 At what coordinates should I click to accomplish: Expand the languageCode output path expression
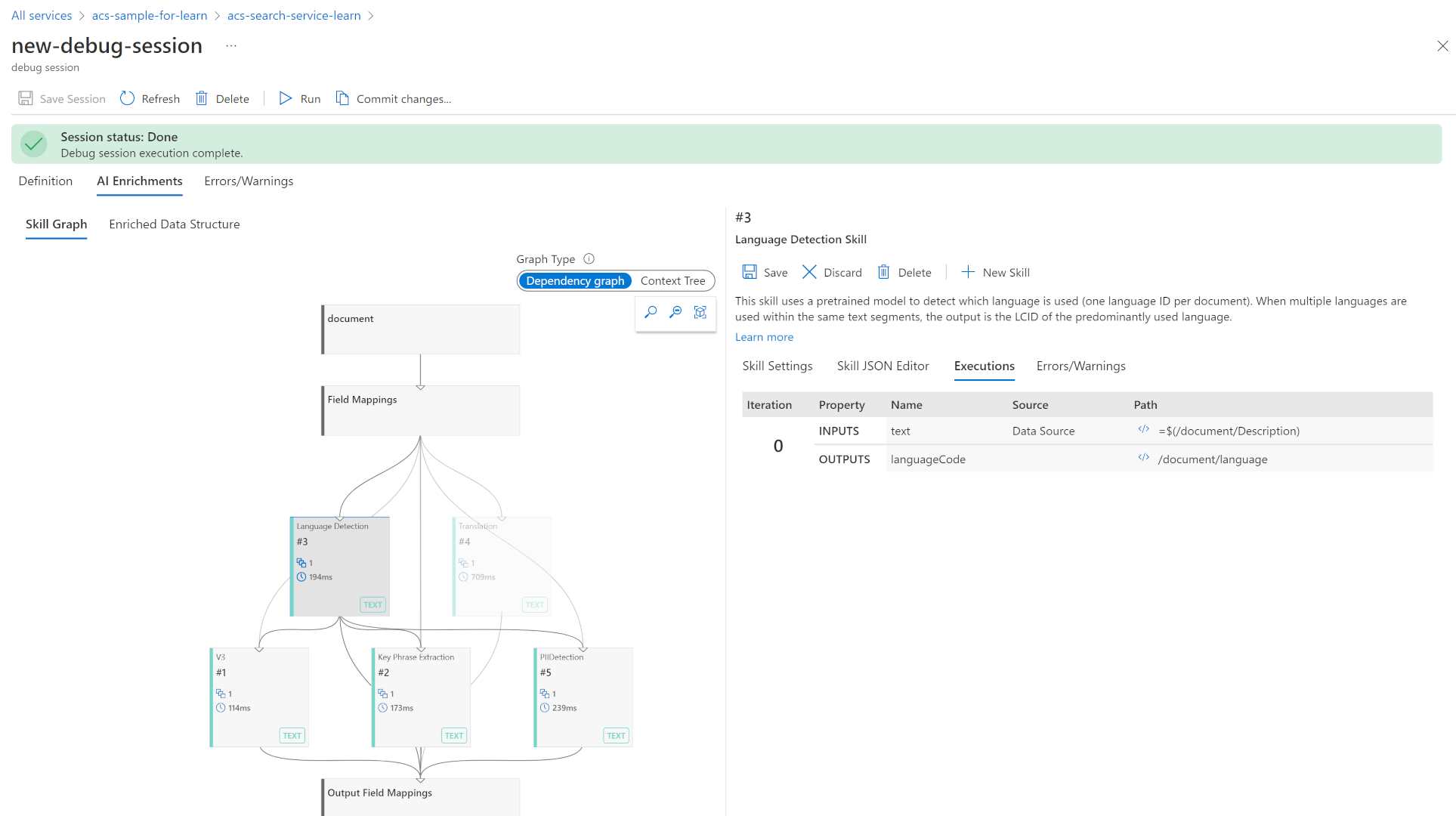click(x=1143, y=457)
